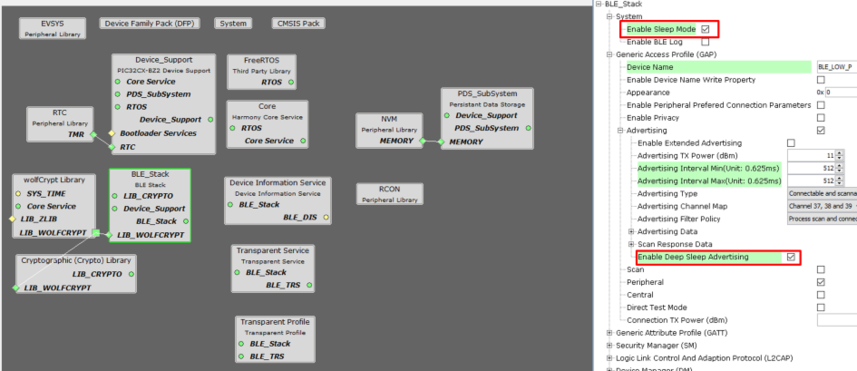The width and height of the screenshot is (857, 371).
Task: Click the Device Name input field
Action: [x=837, y=67]
